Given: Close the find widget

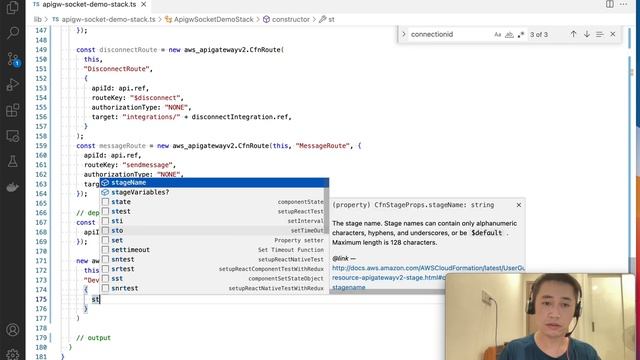Looking at the screenshot, I should click(x=613, y=34).
